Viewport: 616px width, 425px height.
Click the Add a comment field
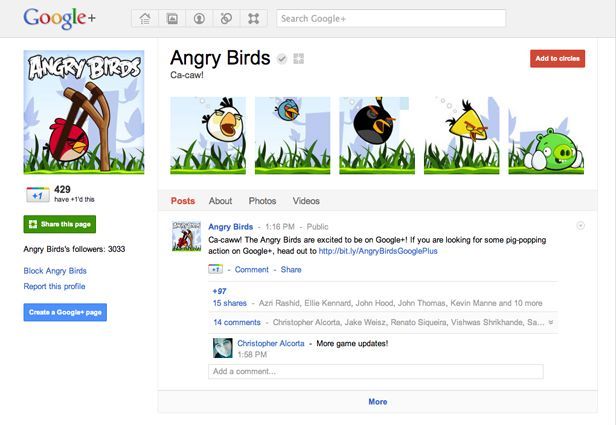pos(375,371)
